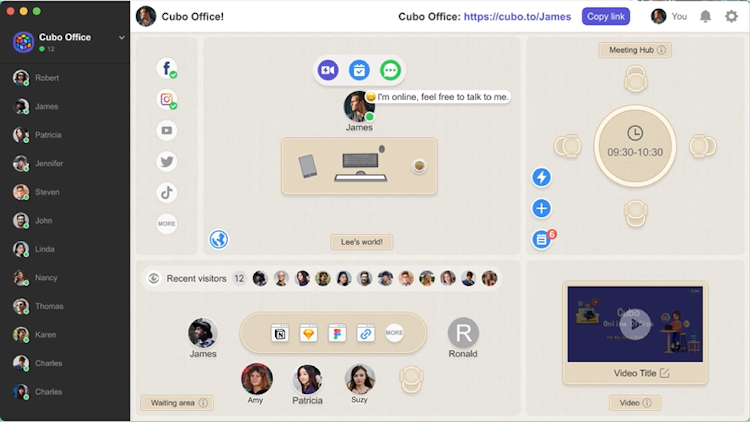Open the green chat message icon
This screenshot has width=750, height=423.
pos(390,70)
